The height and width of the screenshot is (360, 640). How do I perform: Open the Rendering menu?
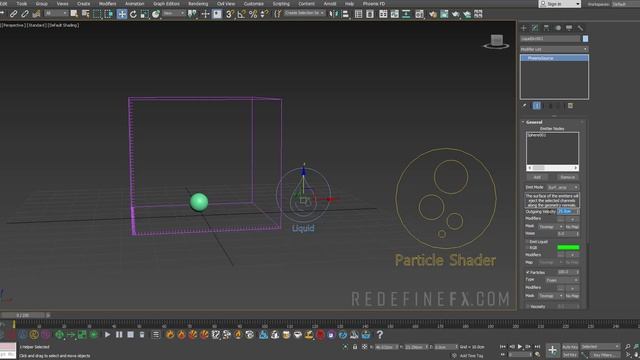(198, 4)
